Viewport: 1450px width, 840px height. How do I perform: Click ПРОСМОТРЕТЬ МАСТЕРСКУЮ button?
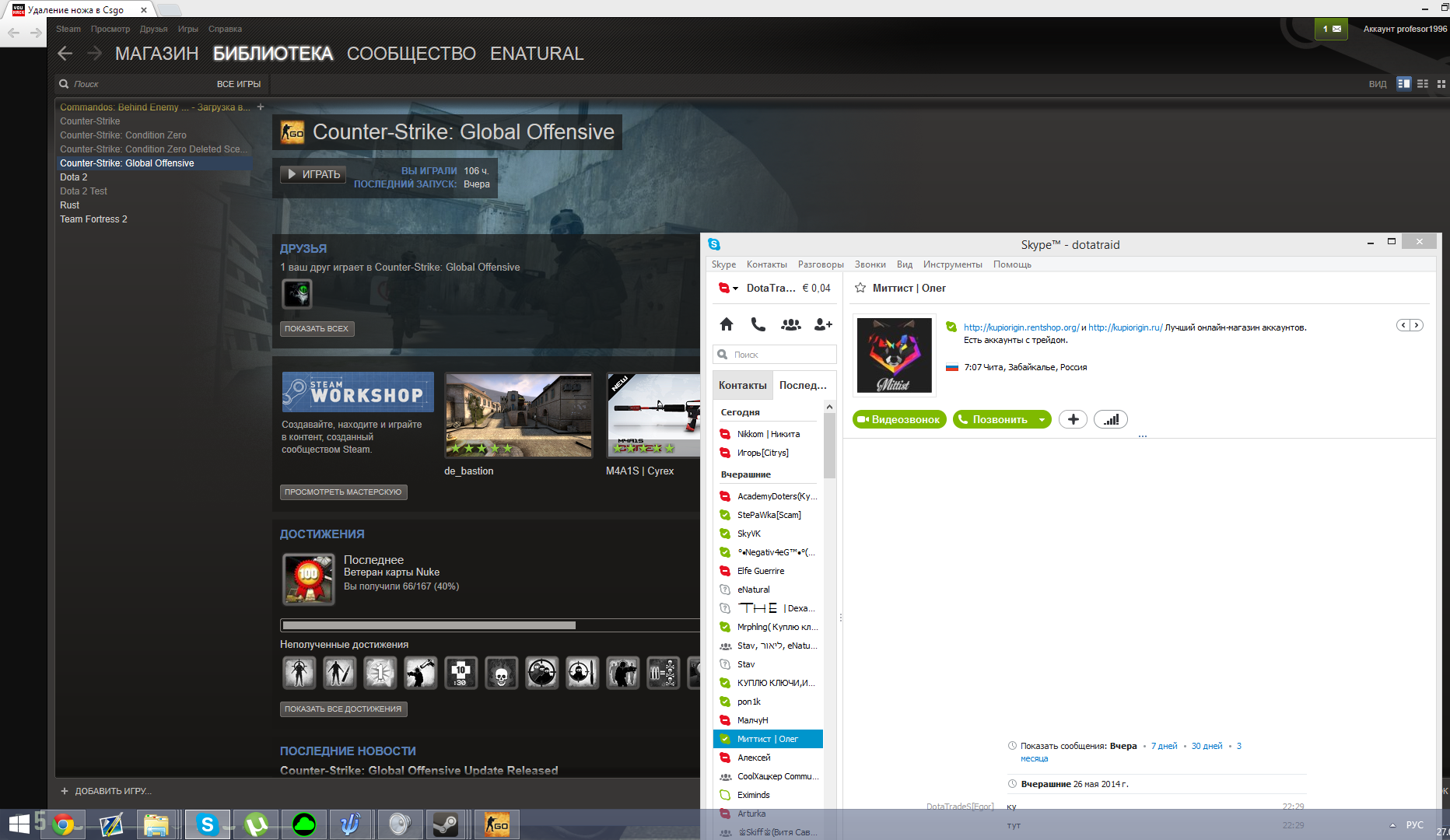[x=343, y=492]
